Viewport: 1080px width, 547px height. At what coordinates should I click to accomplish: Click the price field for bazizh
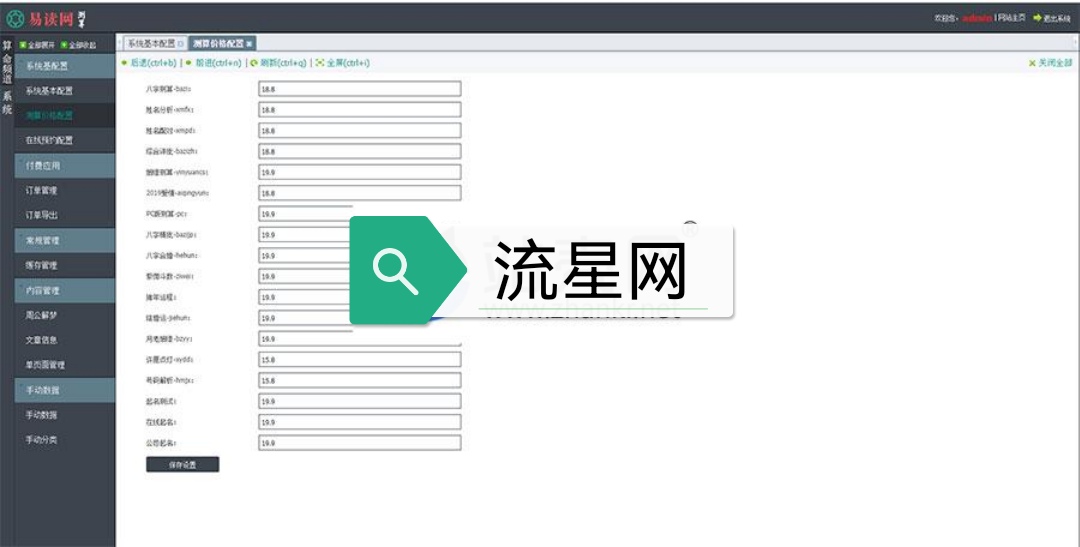pyautogui.click(x=360, y=151)
